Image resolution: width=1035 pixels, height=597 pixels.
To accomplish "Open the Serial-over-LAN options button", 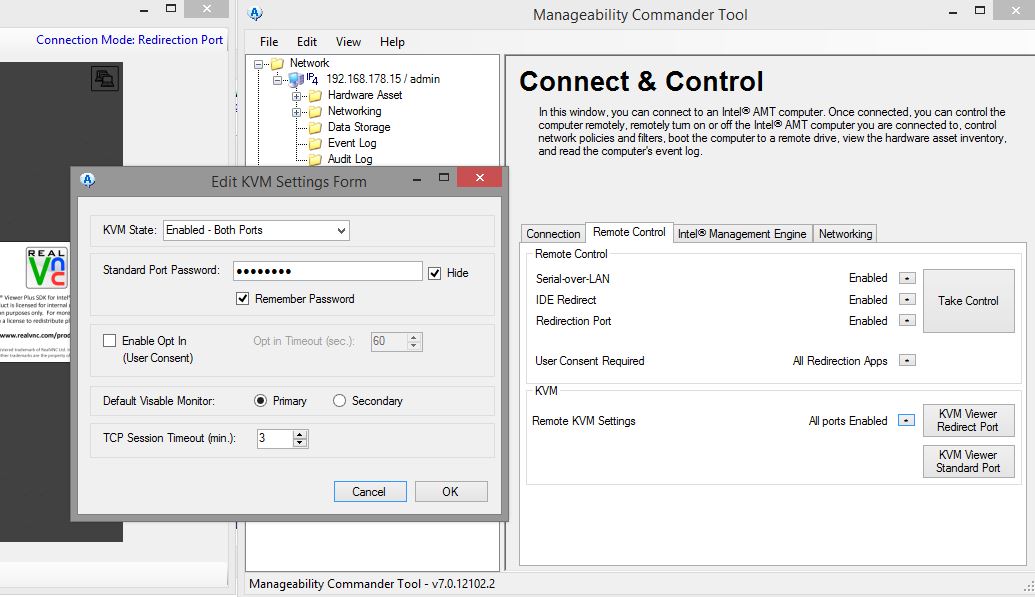I will pos(908,278).
